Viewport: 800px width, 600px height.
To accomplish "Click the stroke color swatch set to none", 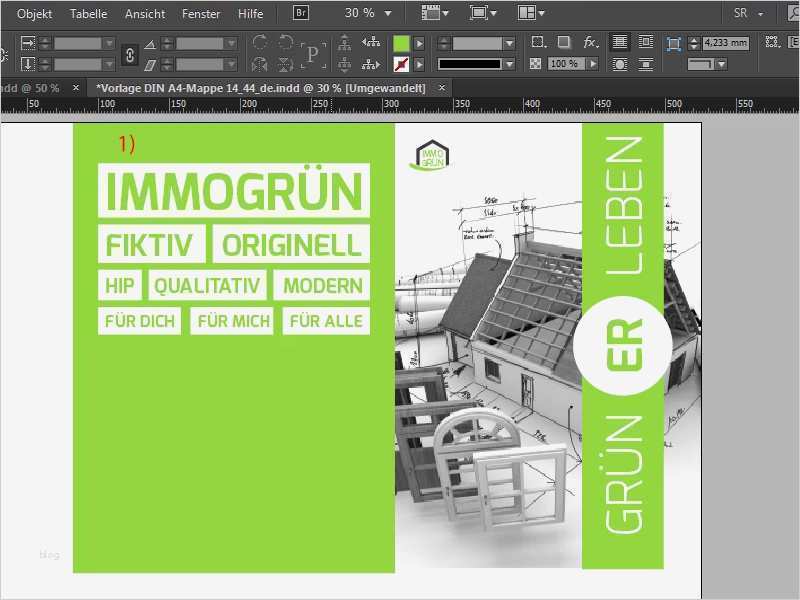I will [x=402, y=64].
